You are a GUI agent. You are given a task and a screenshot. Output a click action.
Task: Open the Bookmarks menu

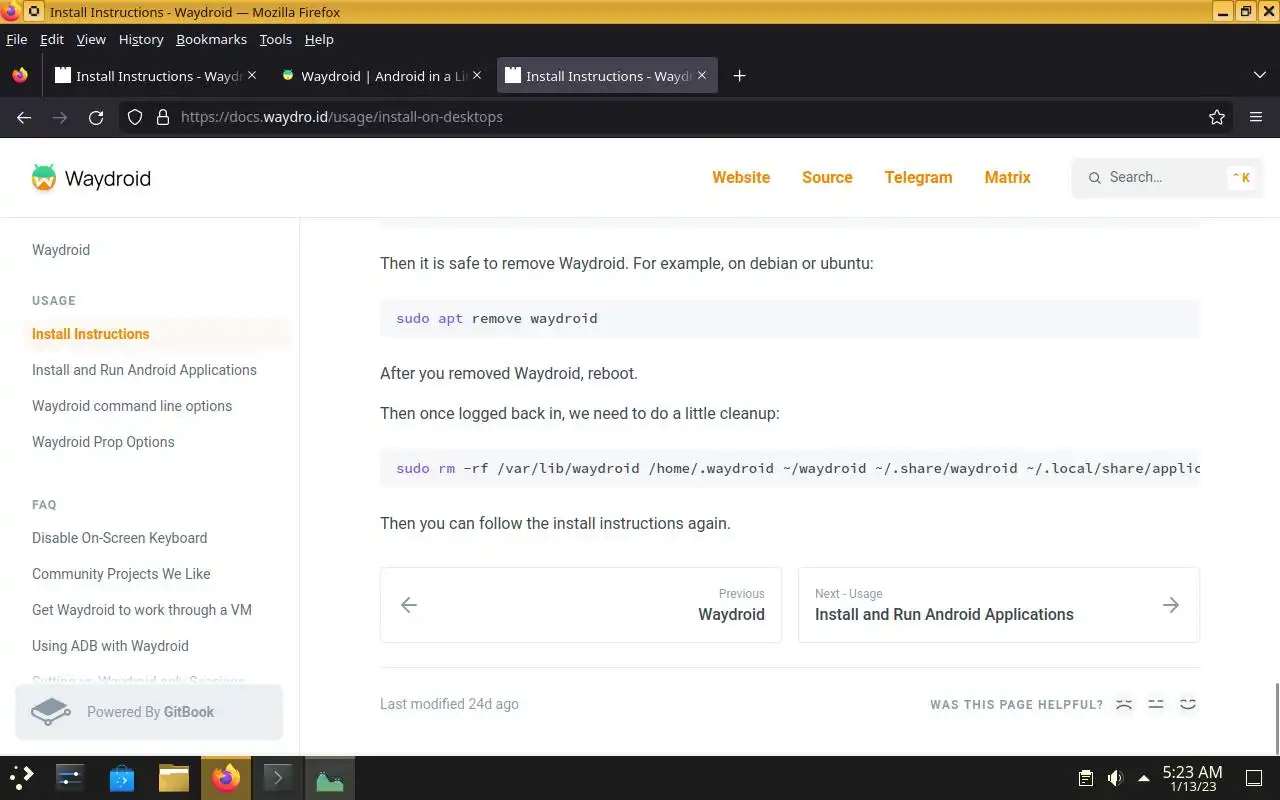(x=211, y=39)
